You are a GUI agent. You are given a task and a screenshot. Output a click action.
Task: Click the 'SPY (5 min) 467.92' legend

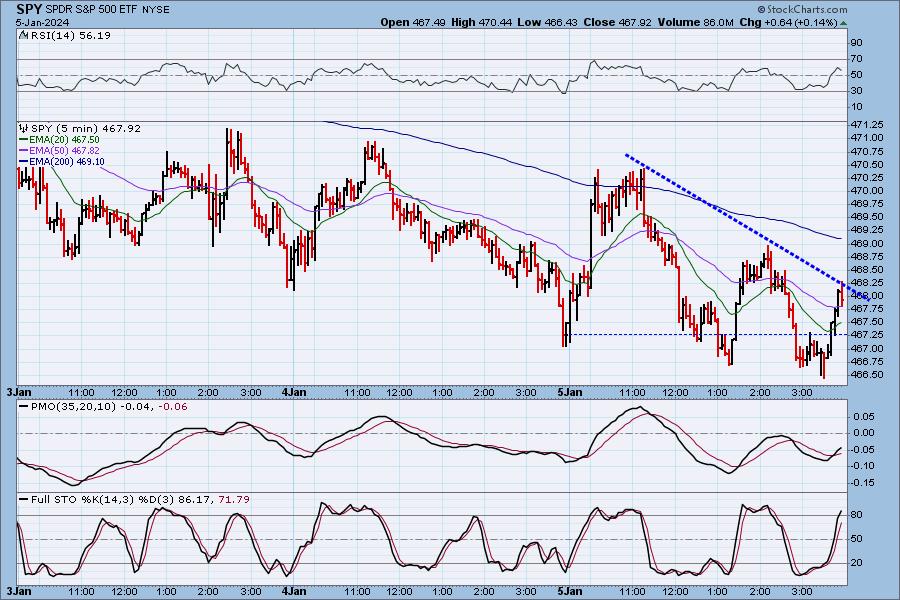(x=86, y=129)
